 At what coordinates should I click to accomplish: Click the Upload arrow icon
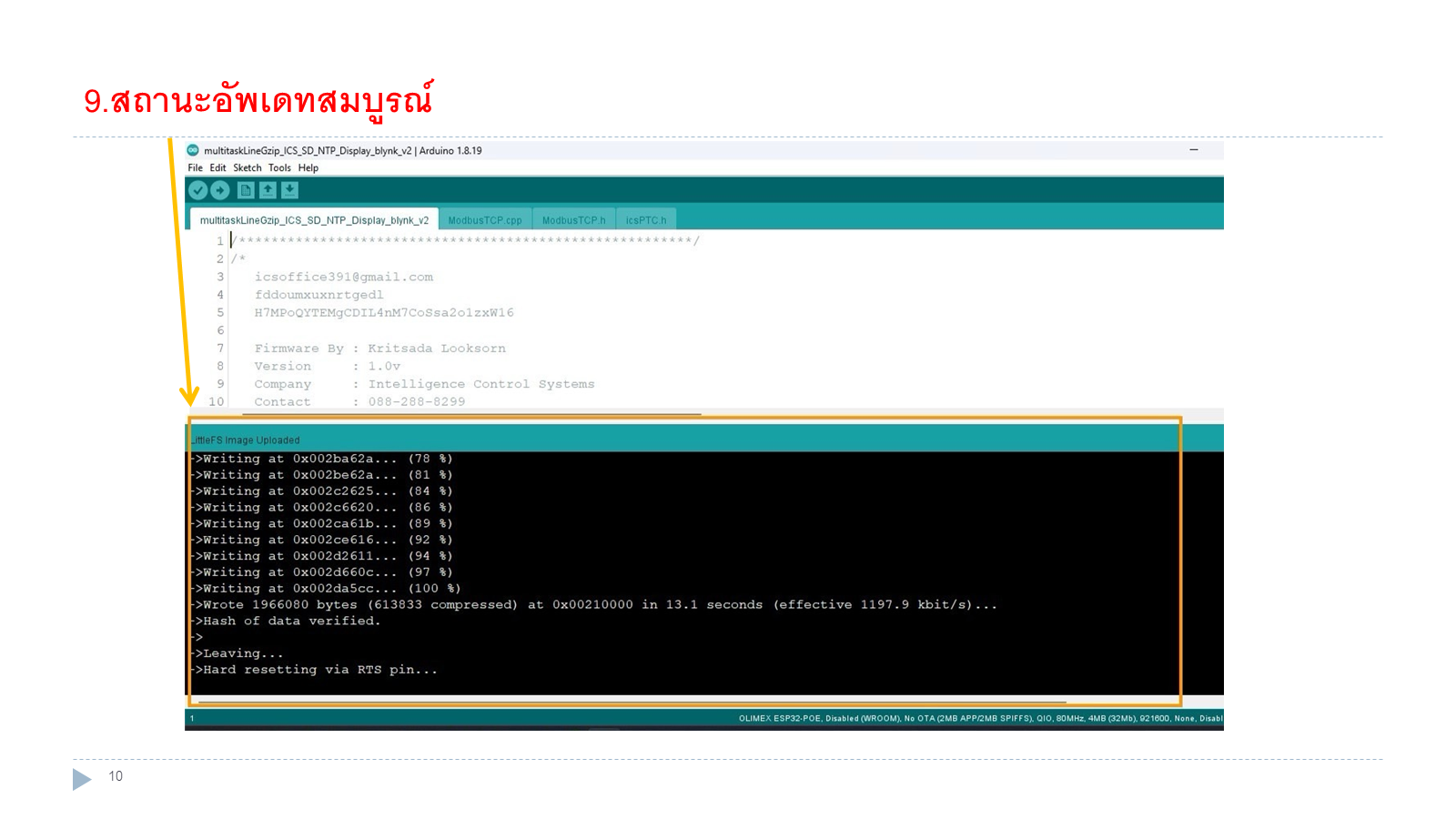220,190
